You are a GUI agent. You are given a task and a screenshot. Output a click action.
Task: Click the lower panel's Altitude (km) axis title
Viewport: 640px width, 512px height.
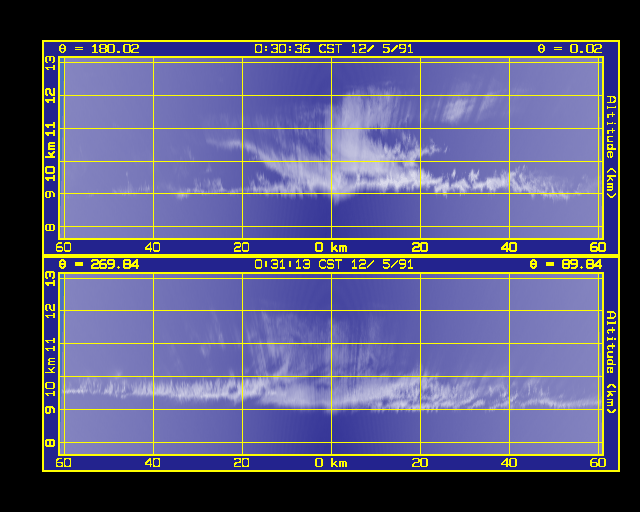pyautogui.click(x=611, y=362)
